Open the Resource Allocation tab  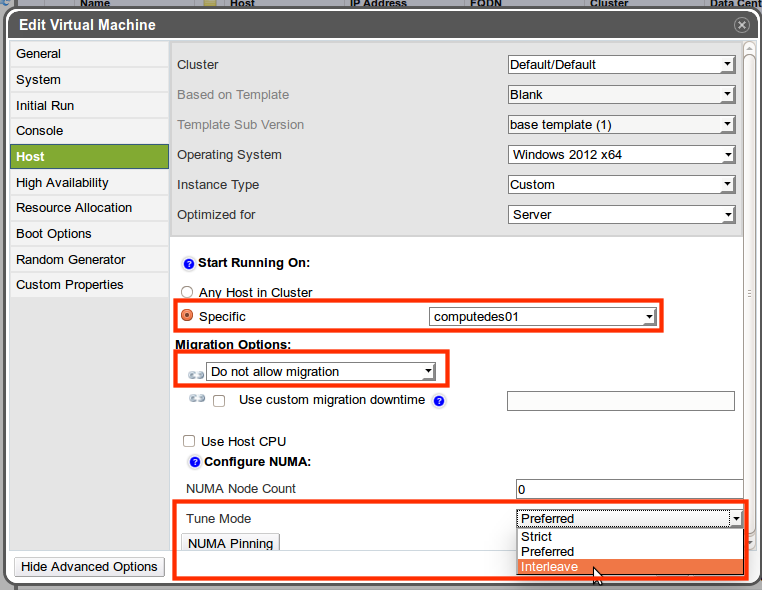(74, 208)
